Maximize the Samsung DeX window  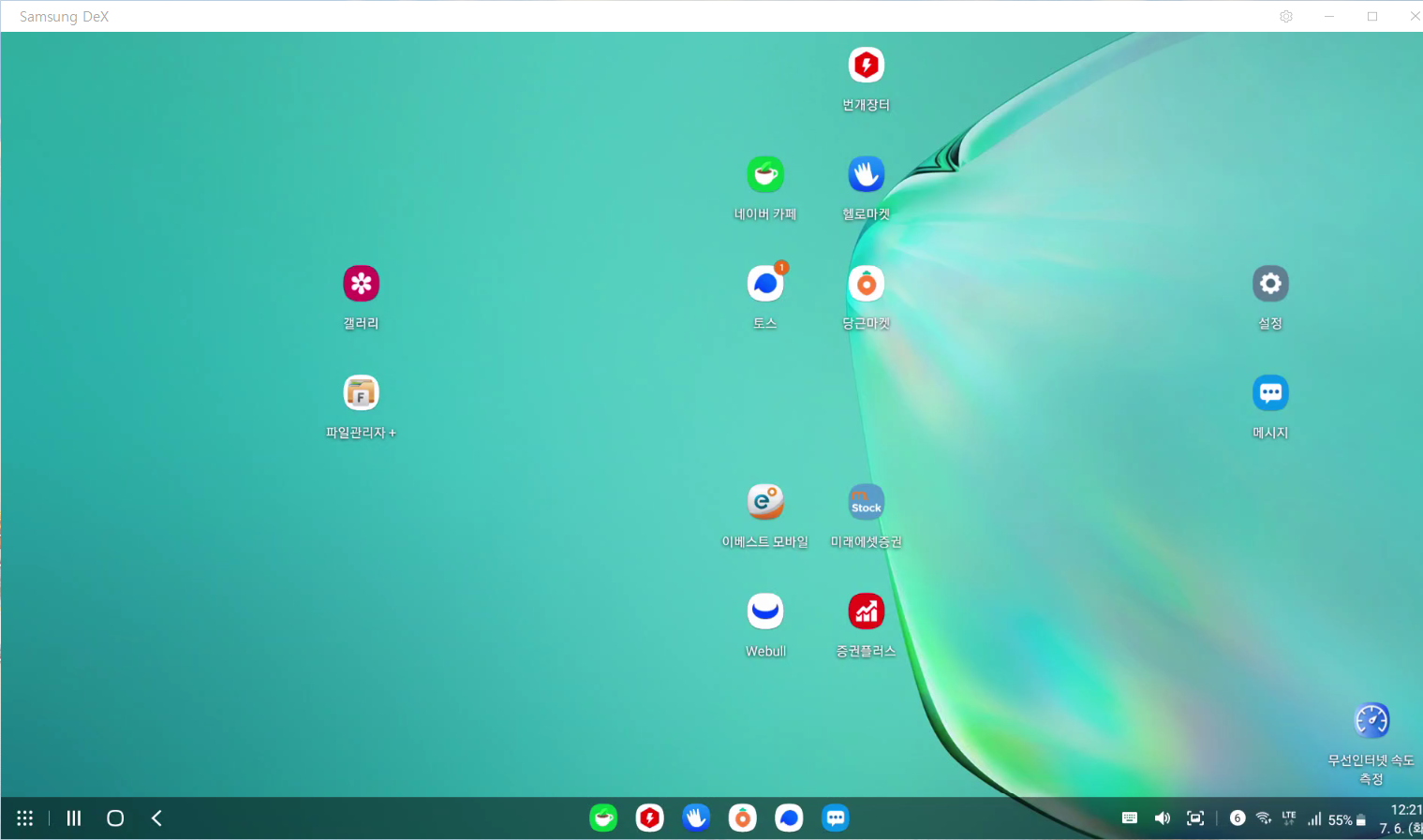pos(1372,17)
